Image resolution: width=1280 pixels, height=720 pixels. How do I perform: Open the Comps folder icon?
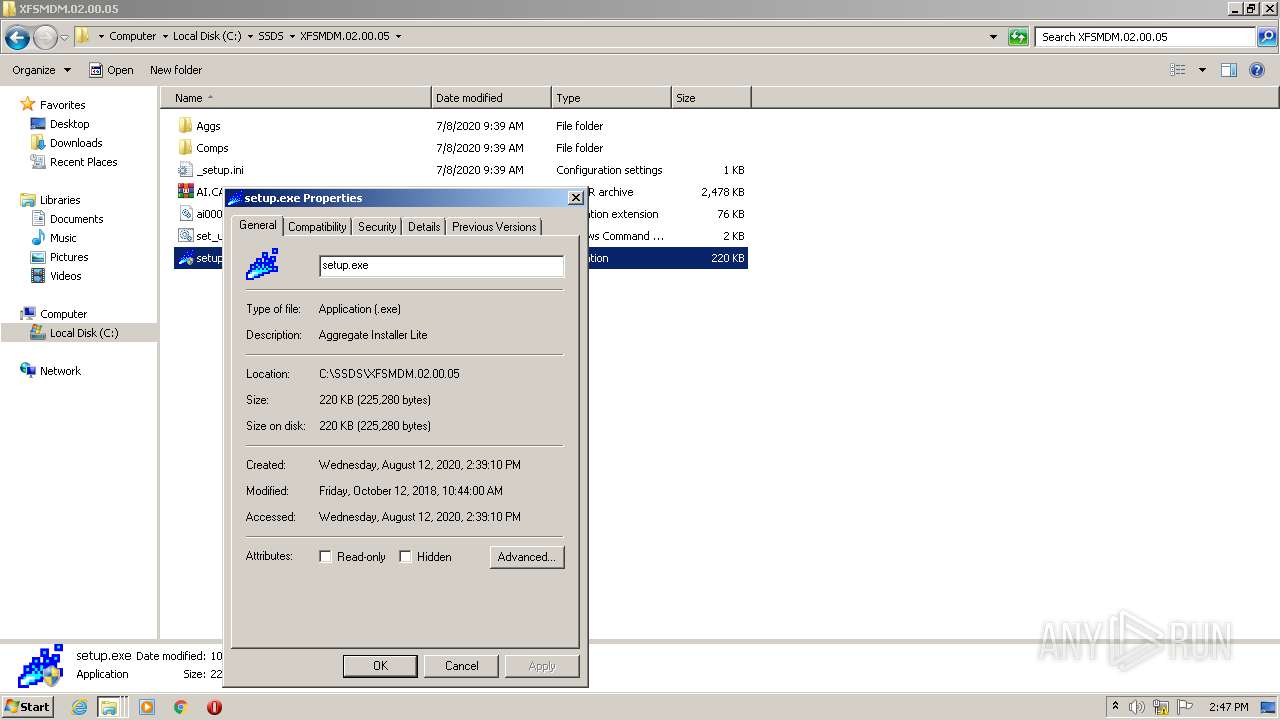(x=185, y=148)
